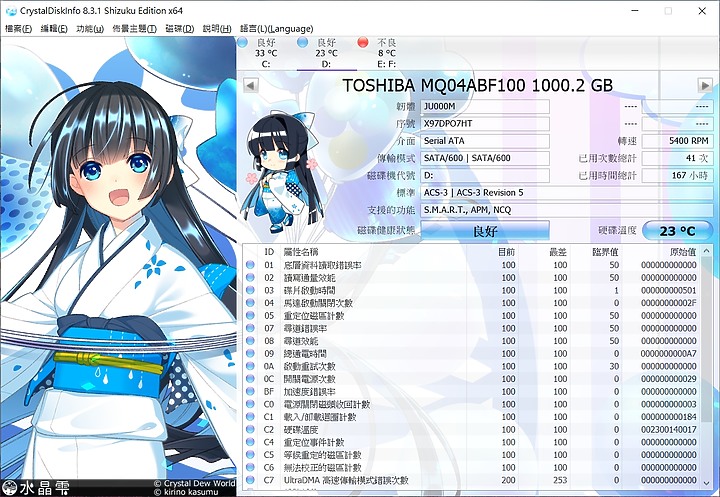Image resolution: width=720 pixels, height=497 pixels.
Task: Click the chibi Shizuku character image
Action: pos(280,172)
